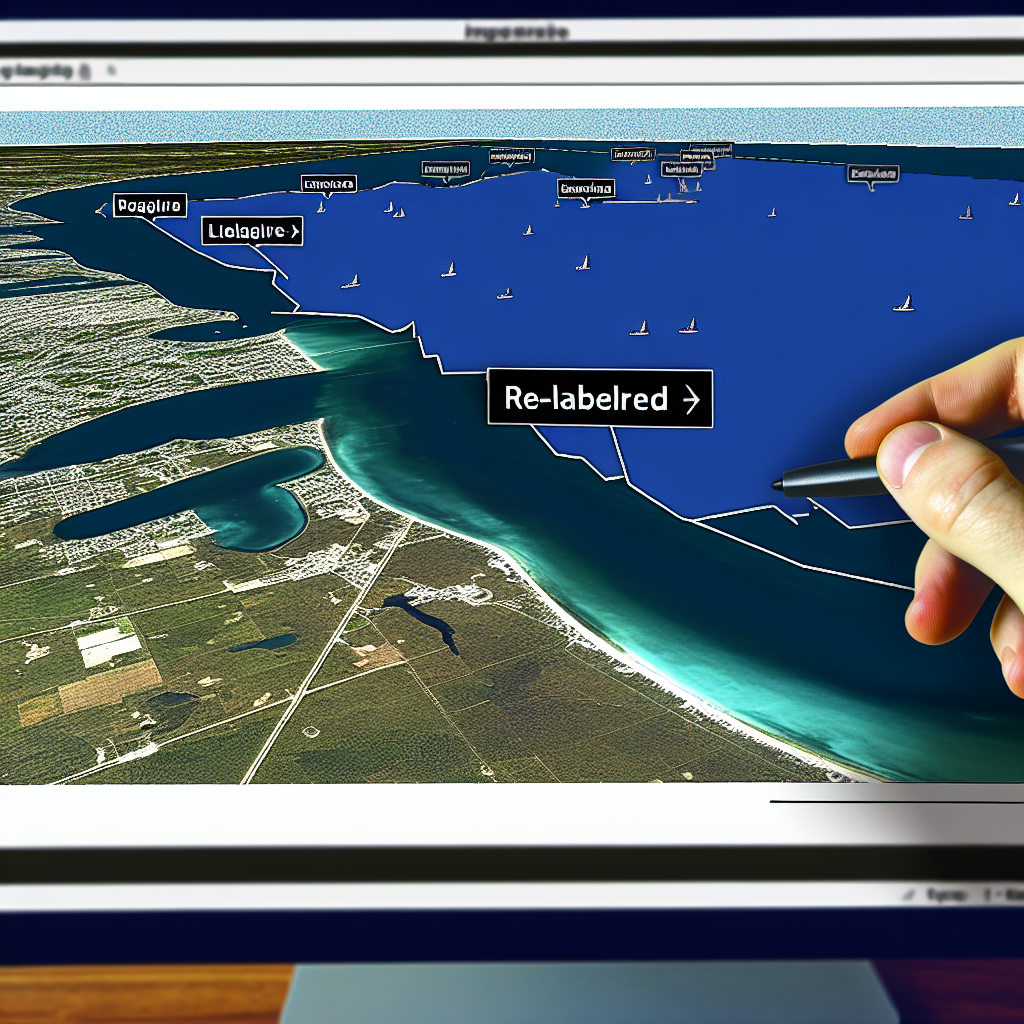Click the sailboat icon left of Poaglire label
The width and height of the screenshot is (1024, 1024).
click(x=100, y=209)
